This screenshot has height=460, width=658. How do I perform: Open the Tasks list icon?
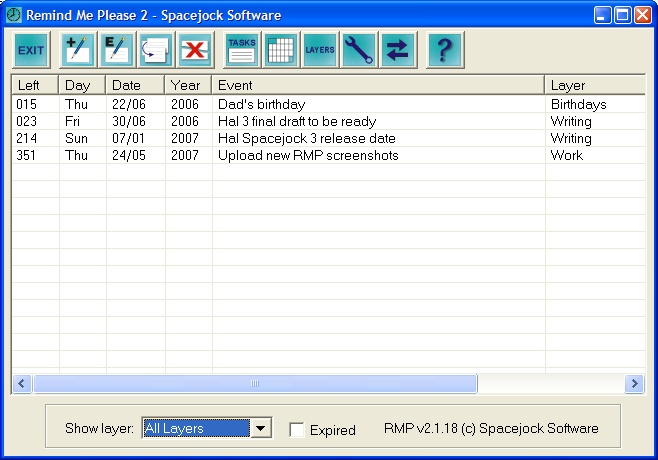(x=241, y=49)
